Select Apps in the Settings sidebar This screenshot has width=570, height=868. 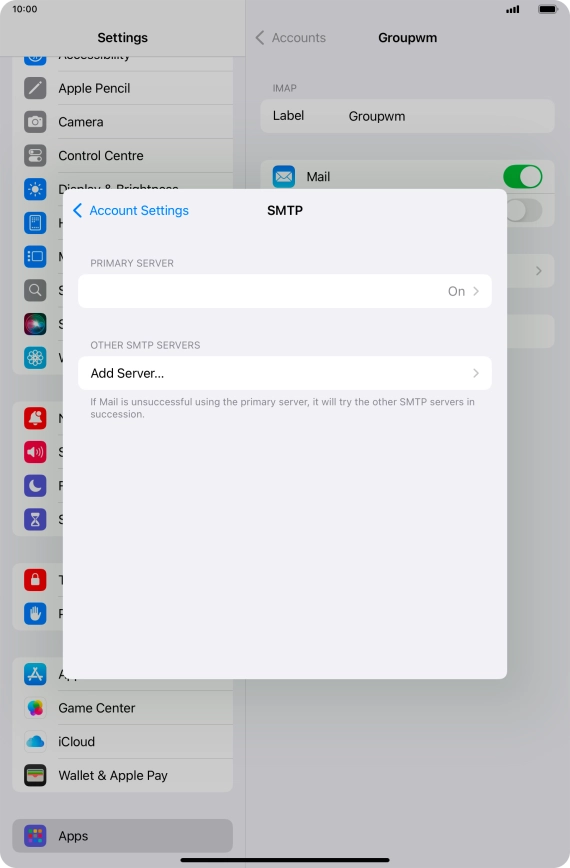click(122, 836)
